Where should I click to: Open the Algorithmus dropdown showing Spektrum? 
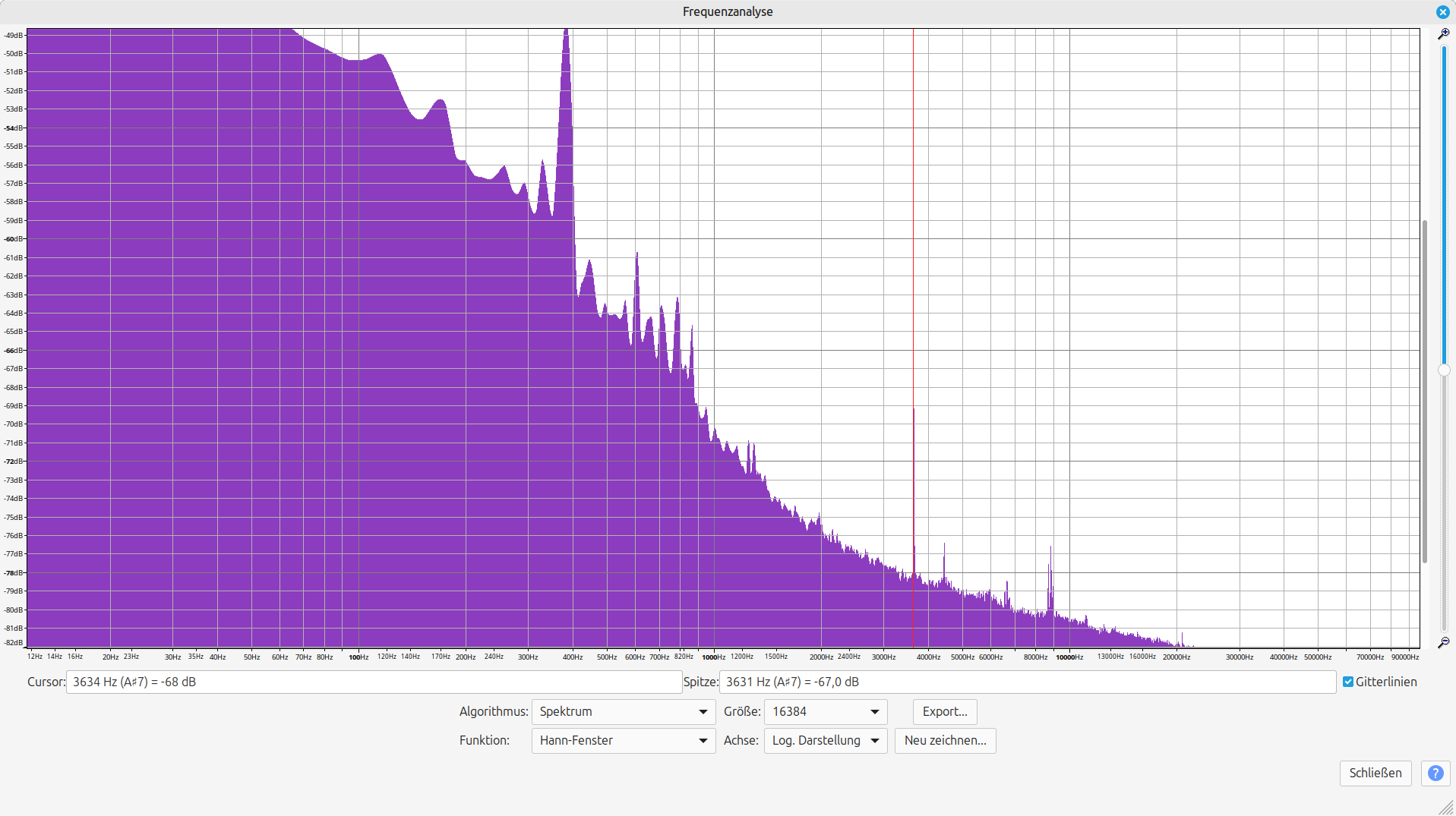623,711
